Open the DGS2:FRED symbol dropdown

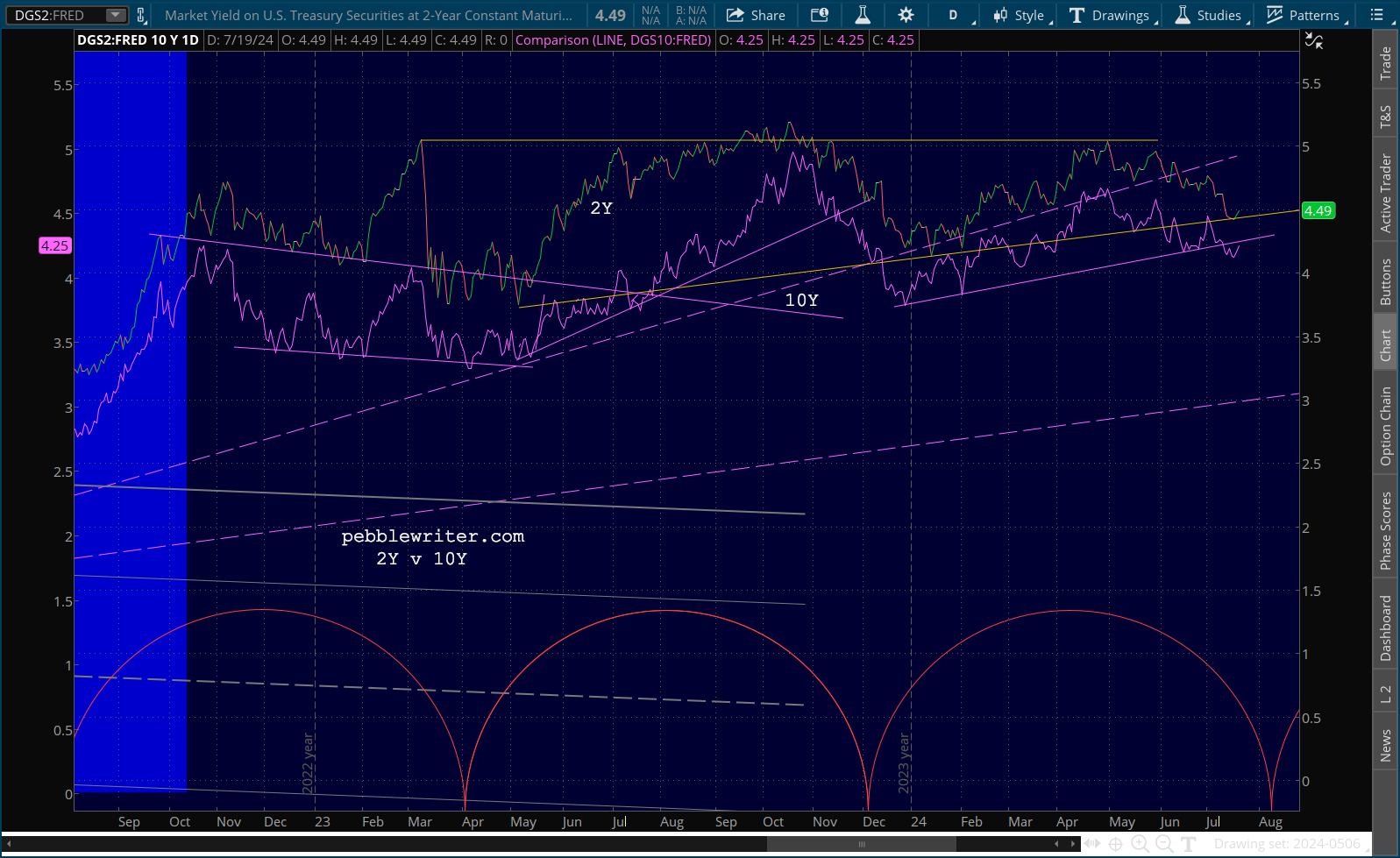click(115, 15)
